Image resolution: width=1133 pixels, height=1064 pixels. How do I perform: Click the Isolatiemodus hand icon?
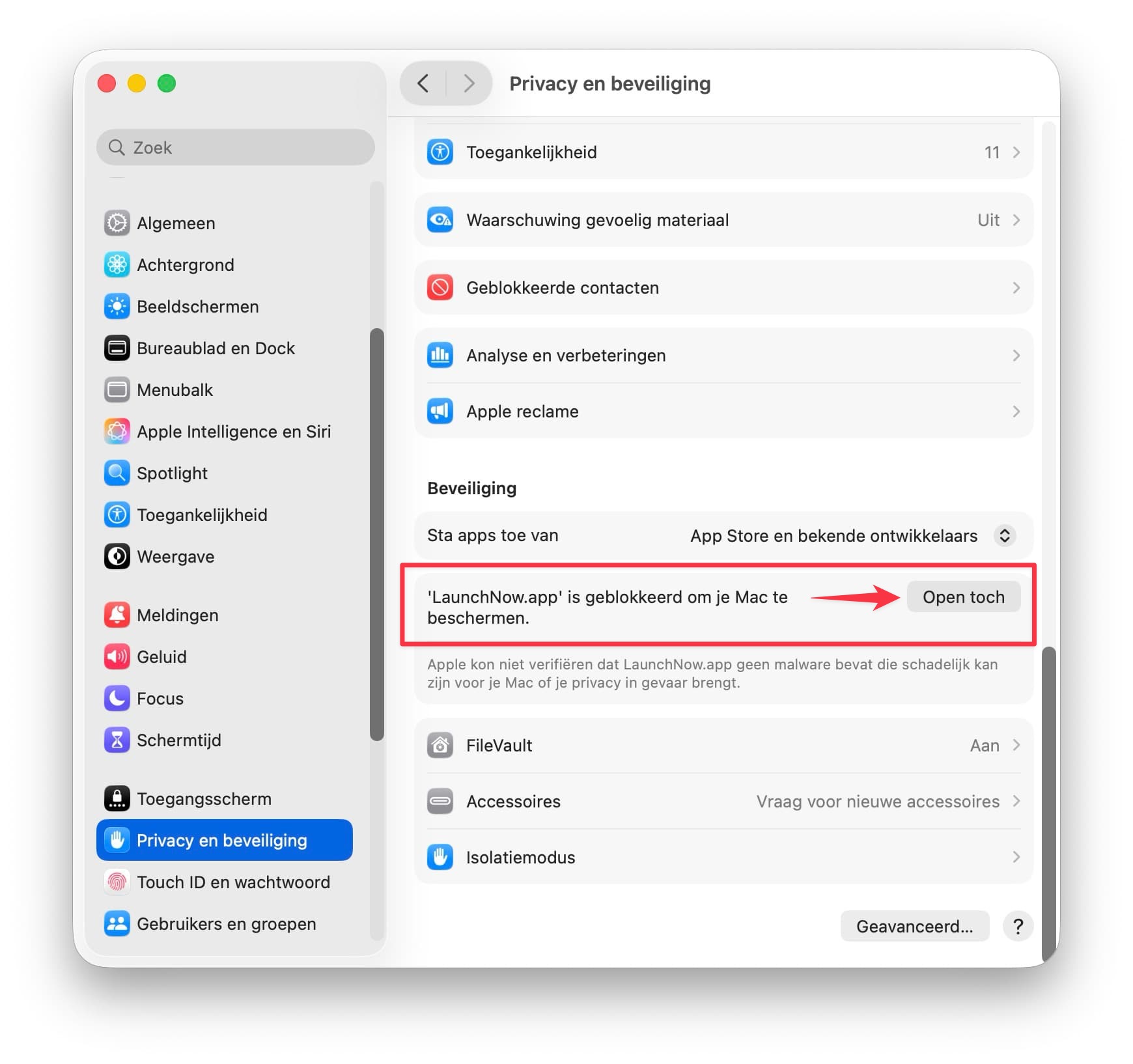point(440,858)
